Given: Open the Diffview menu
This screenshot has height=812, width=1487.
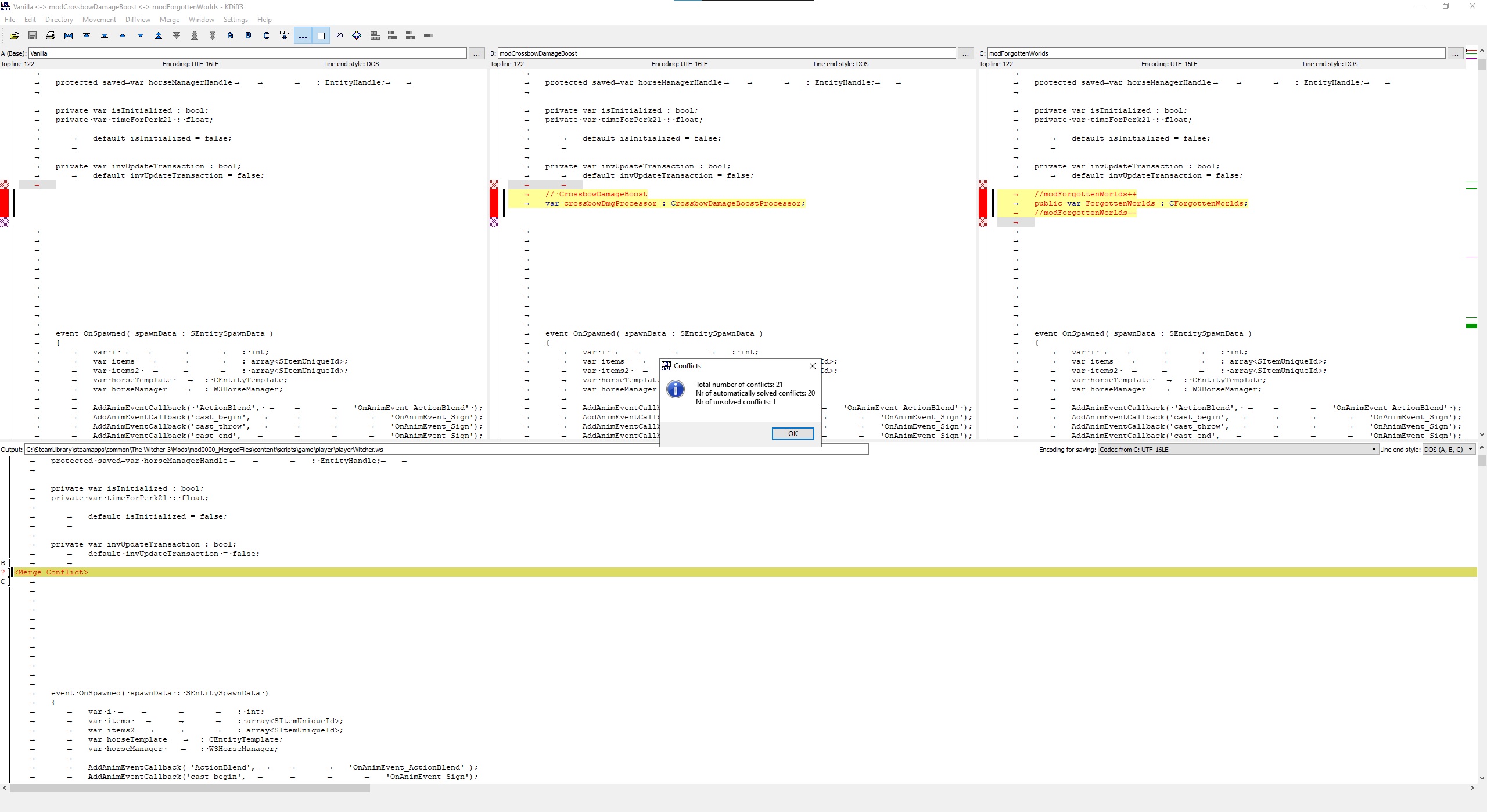Looking at the screenshot, I should click(138, 20).
